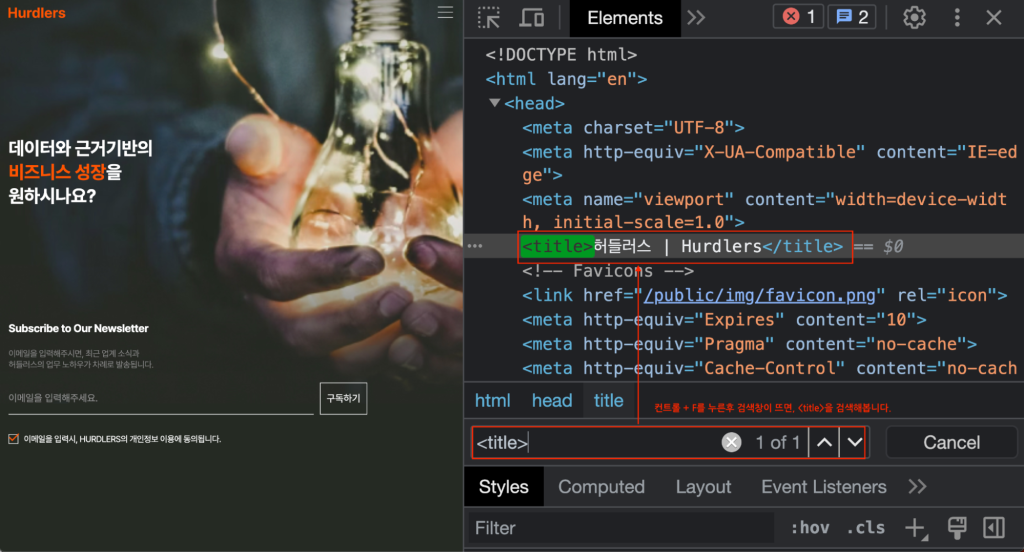Toggle the :hov element state button
This screenshot has height=552, width=1024.
pyautogui.click(x=810, y=528)
